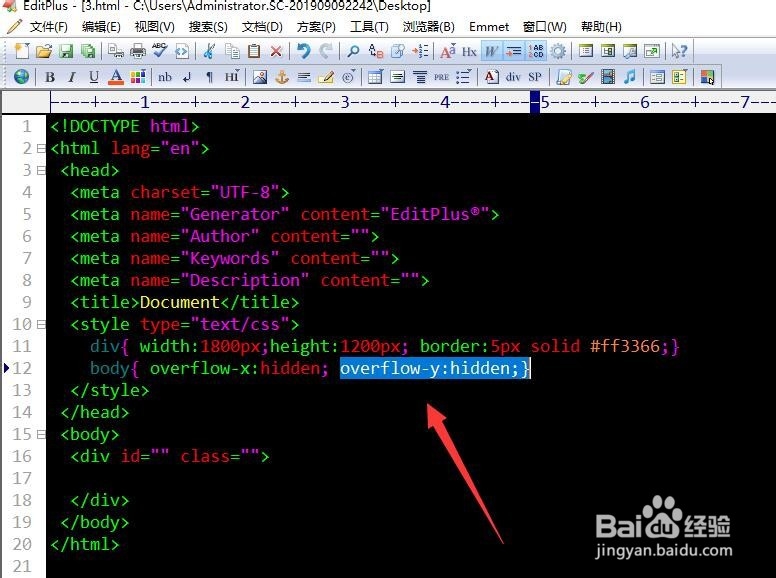Open Find with the magnifier icon

[x=353, y=51]
